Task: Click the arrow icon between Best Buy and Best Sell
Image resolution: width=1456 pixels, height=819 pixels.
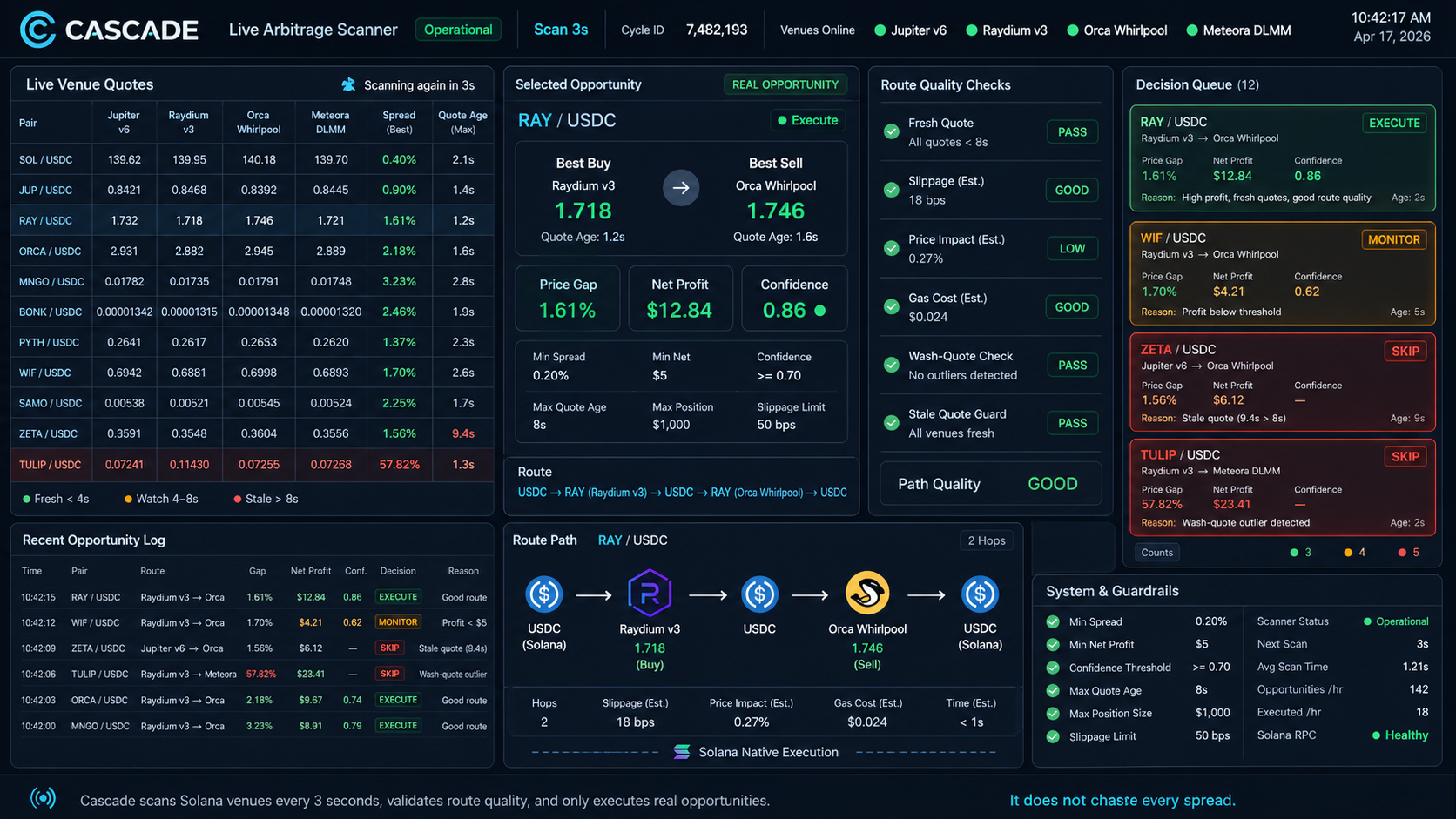Action: [681, 187]
